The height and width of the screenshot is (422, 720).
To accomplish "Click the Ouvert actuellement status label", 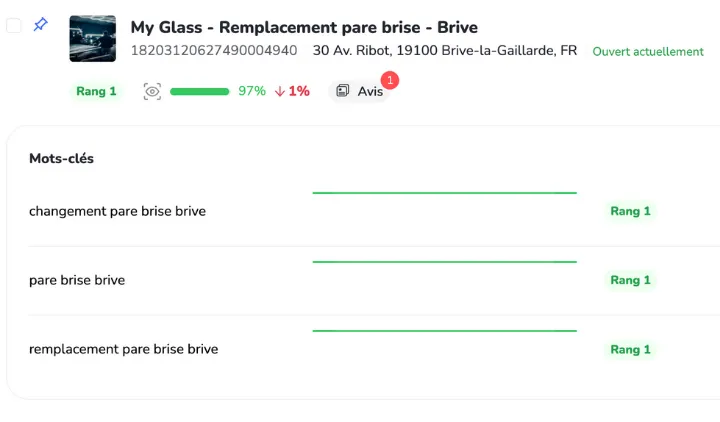I will [x=648, y=51].
